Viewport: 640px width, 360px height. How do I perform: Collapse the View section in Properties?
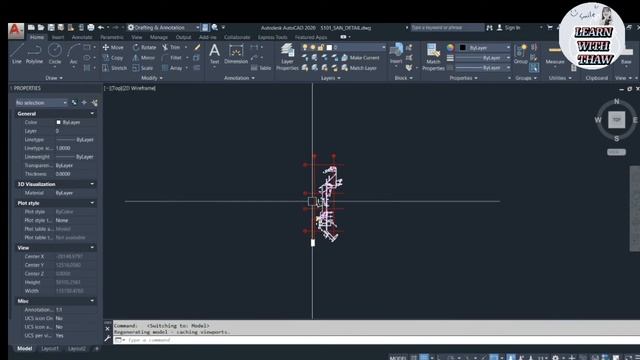tap(92, 247)
